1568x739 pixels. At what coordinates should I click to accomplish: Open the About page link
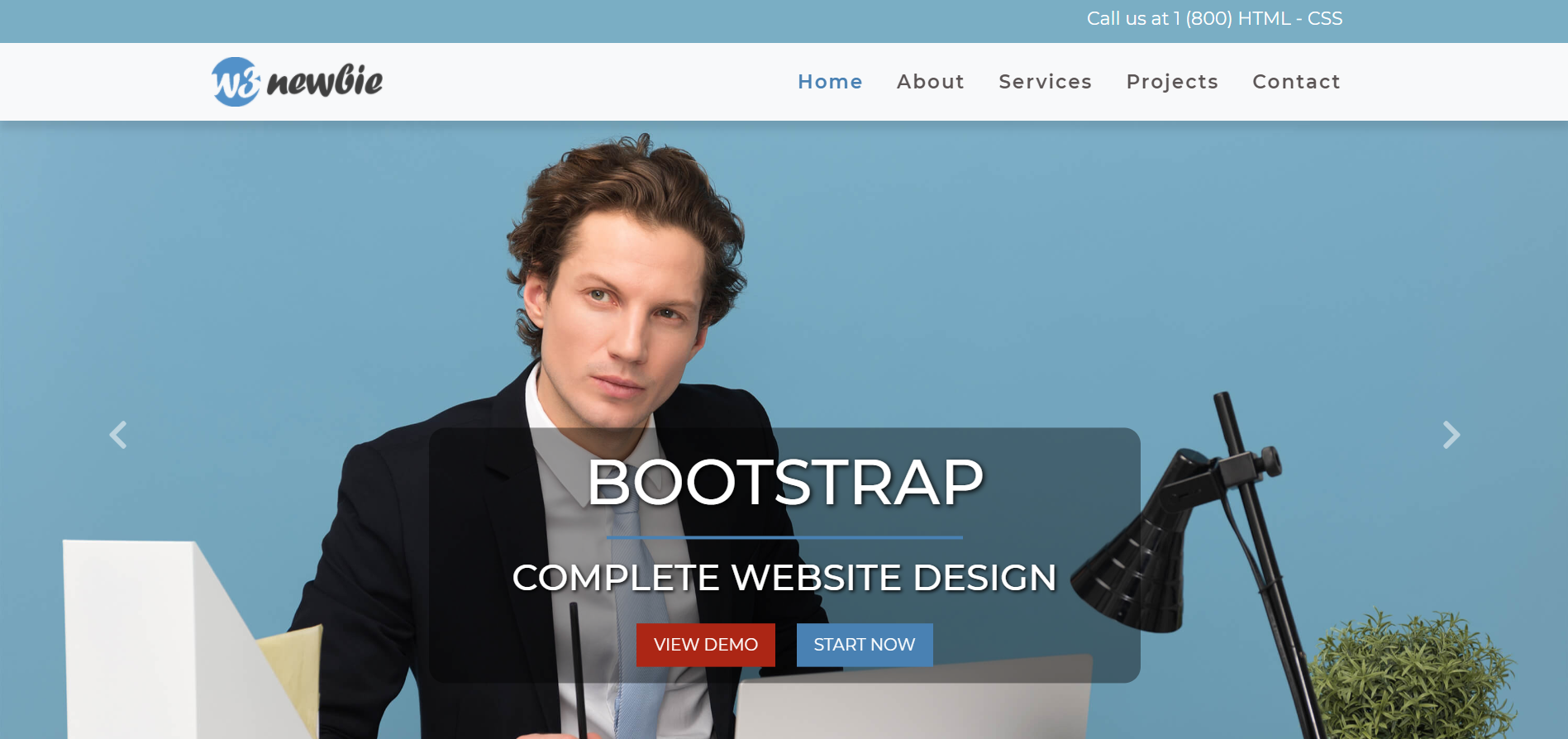coord(931,82)
